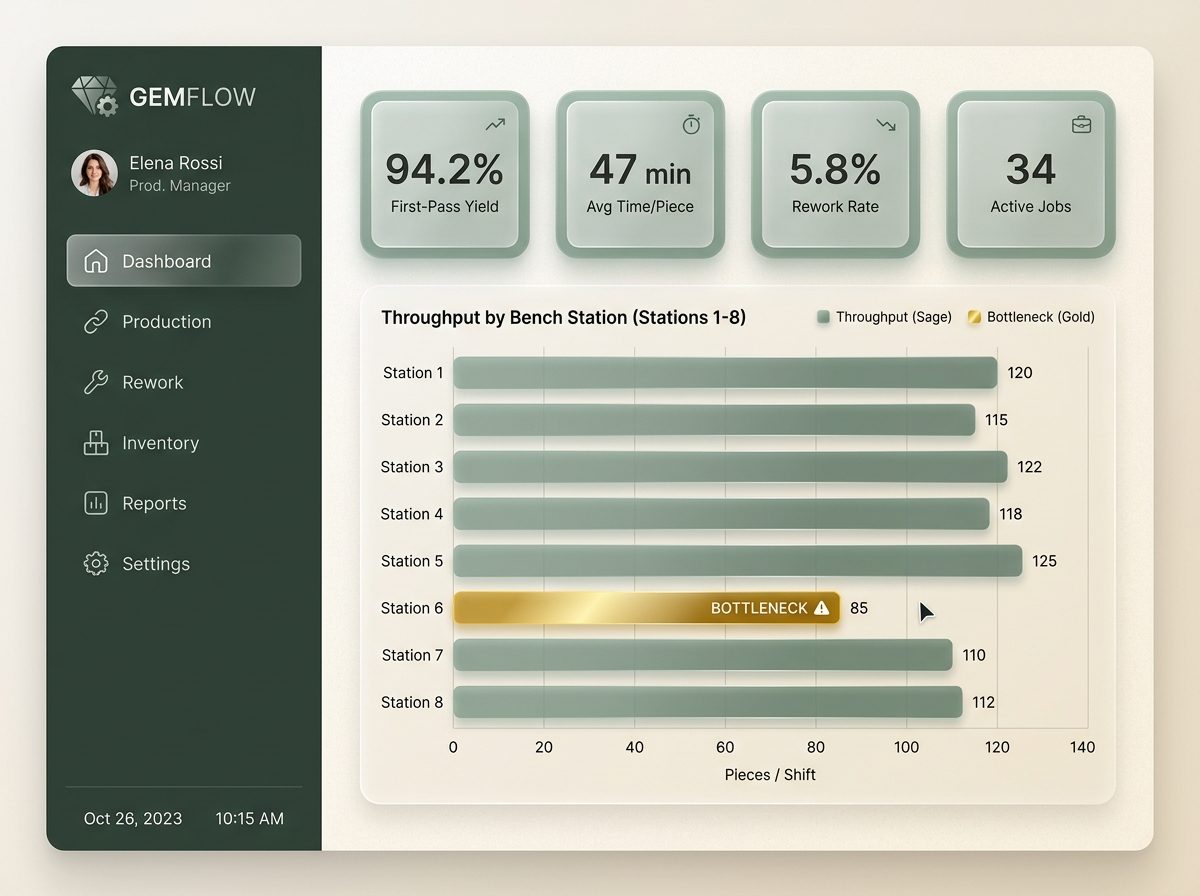The width and height of the screenshot is (1200, 896).
Task: Click the "Oct 26, 2023" date
Action: [133, 819]
